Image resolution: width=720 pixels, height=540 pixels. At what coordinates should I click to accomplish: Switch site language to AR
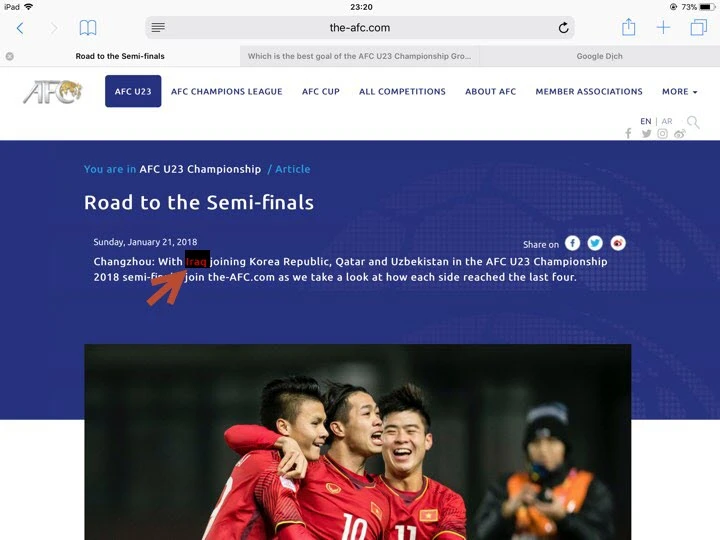click(x=667, y=121)
